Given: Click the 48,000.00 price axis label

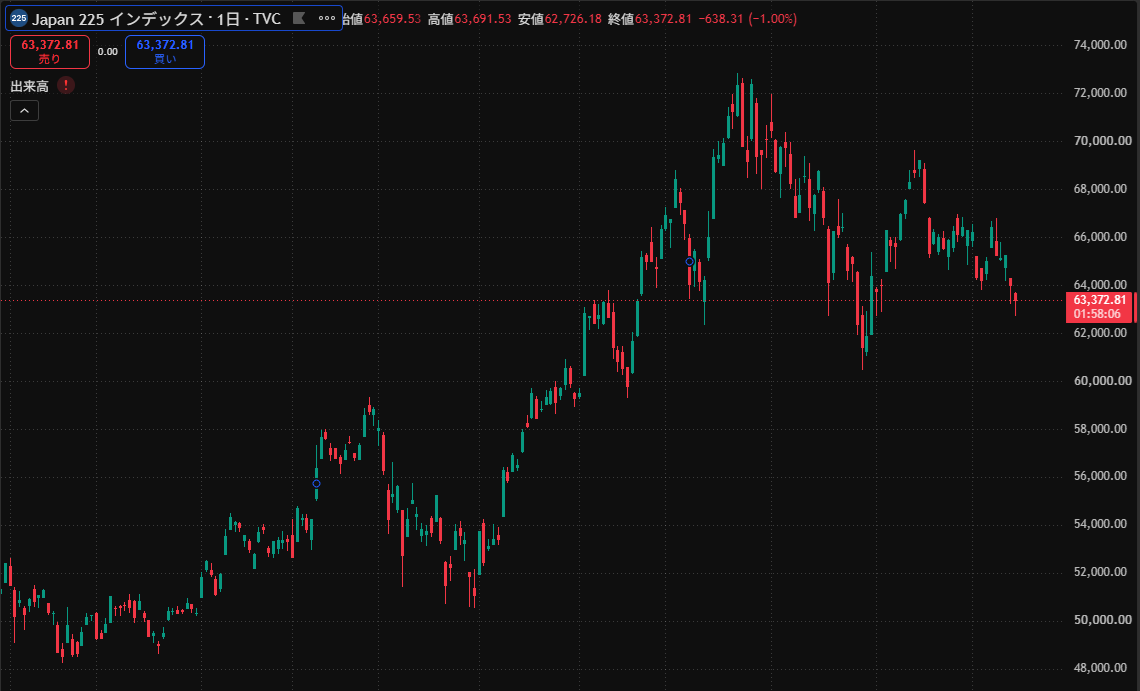Looking at the screenshot, I should 1100,668.
